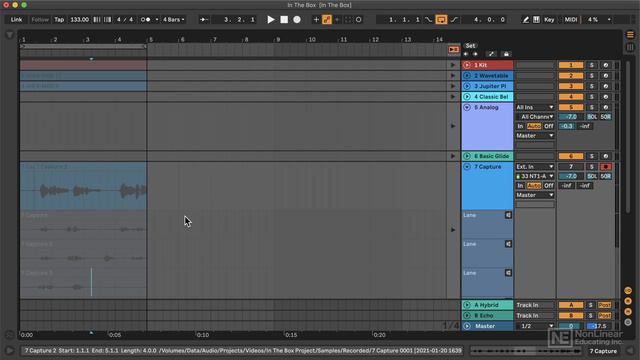Set 7 Capture monitor to Off
Viewport: 640px width, 360px height.
(549, 185)
